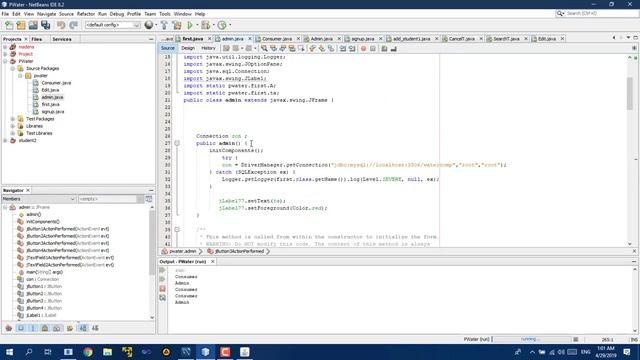Image resolution: width=640 pixels, height=360 pixels.
Task: Switch to the Files panel tab
Action: (x=37, y=39)
